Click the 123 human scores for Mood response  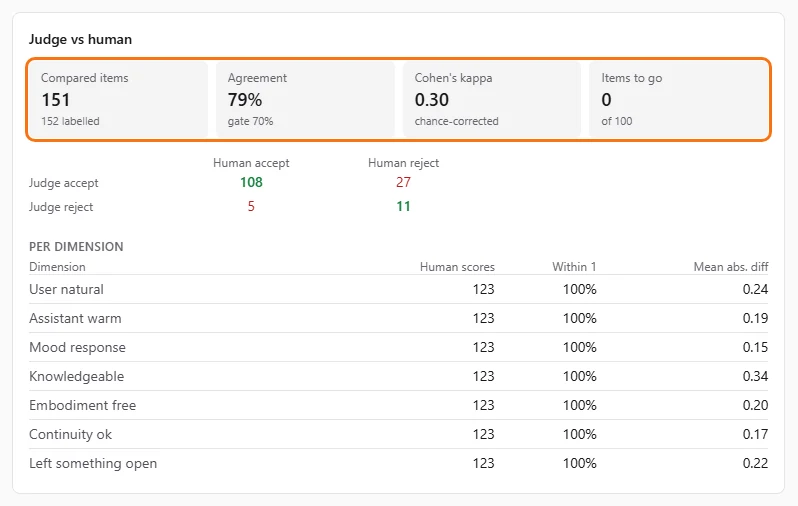[483, 347]
